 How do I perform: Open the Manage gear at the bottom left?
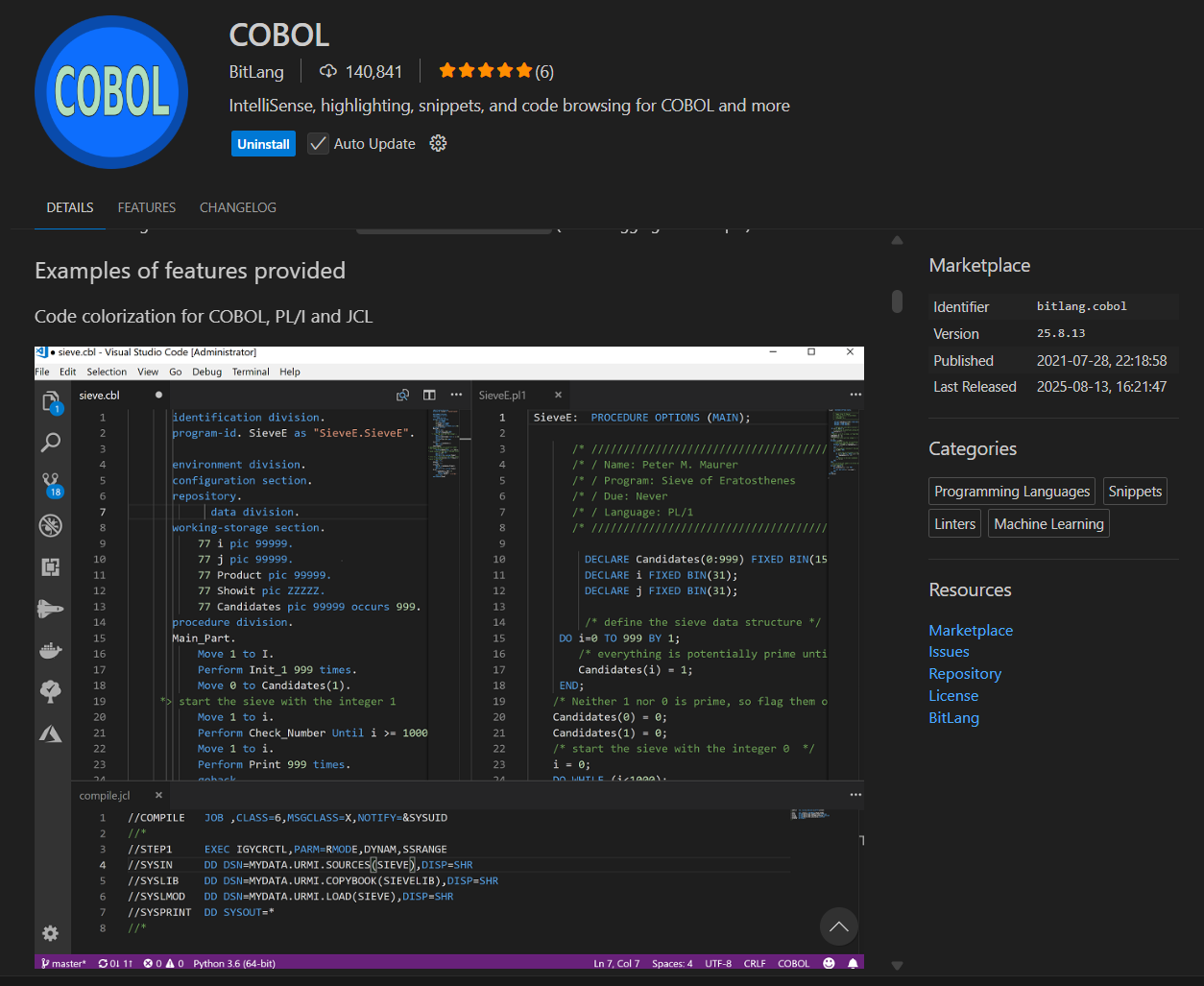click(51, 932)
